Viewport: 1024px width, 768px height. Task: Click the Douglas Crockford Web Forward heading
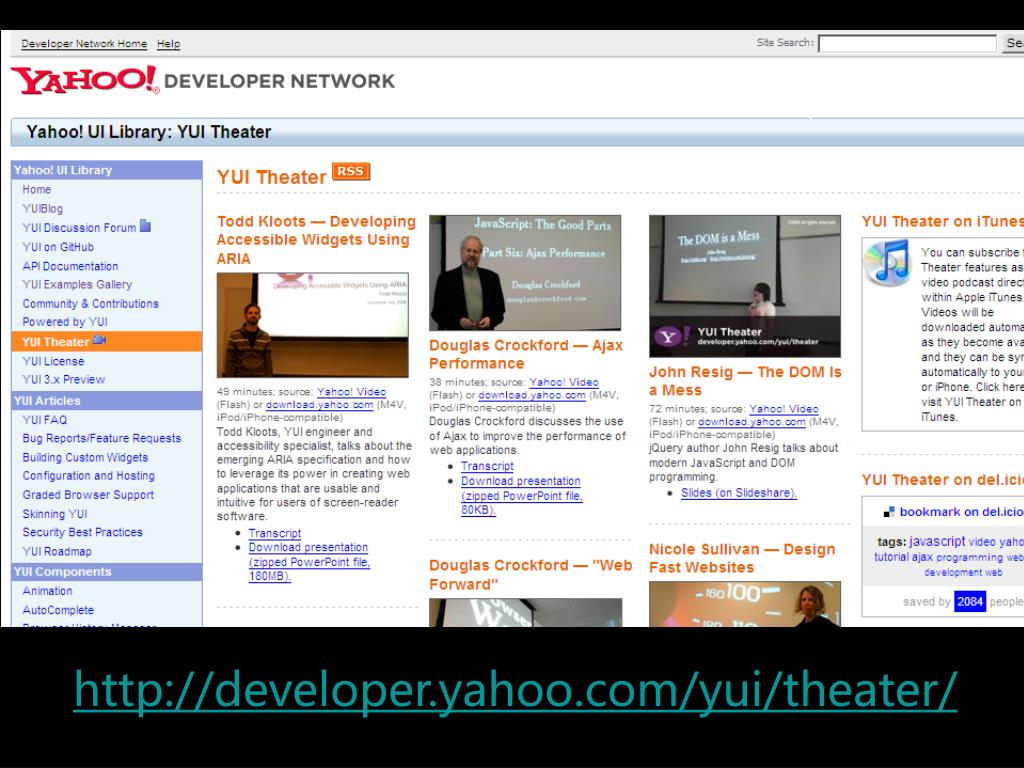[x=530, y=575]
